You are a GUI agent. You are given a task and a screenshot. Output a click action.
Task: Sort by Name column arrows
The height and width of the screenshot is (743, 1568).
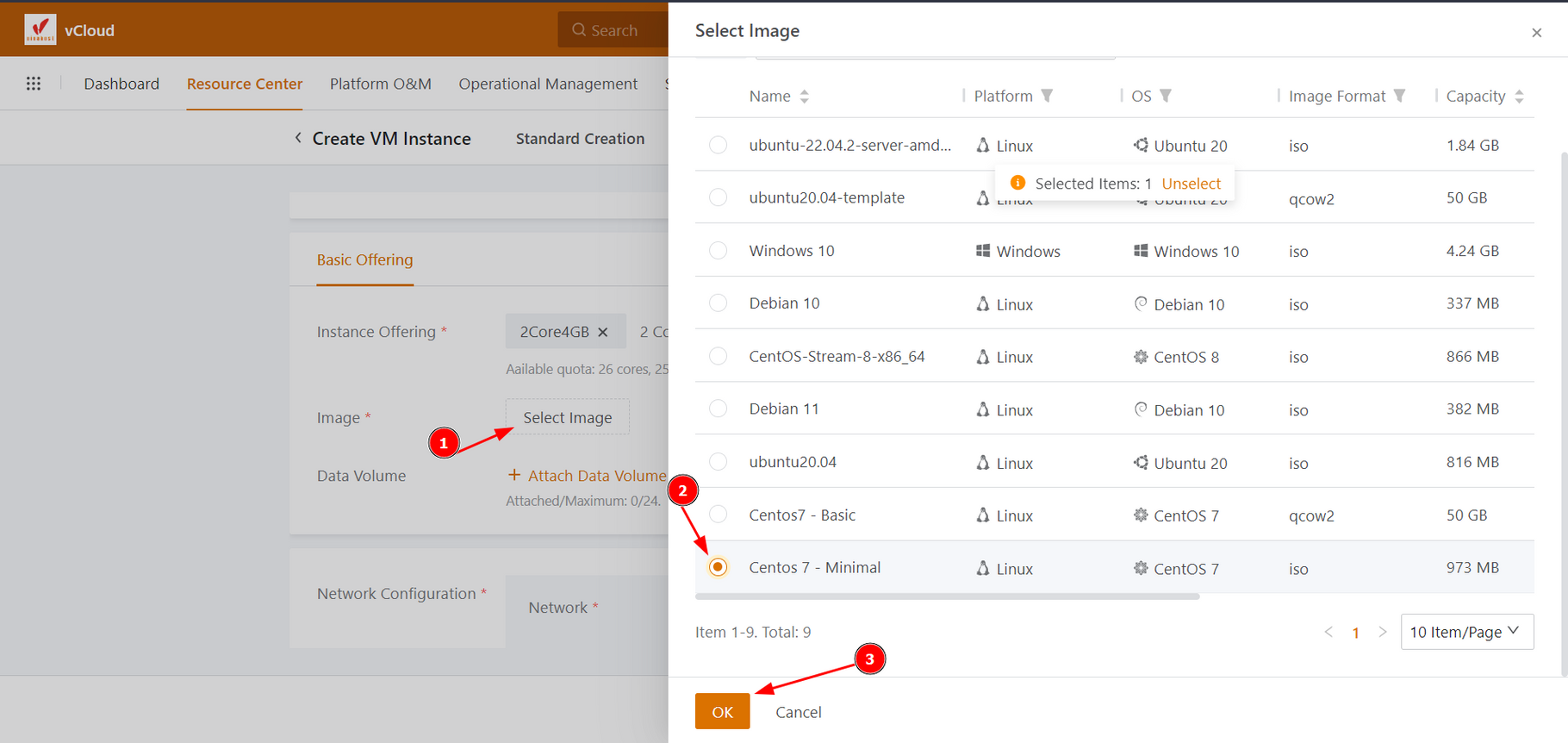804,97
